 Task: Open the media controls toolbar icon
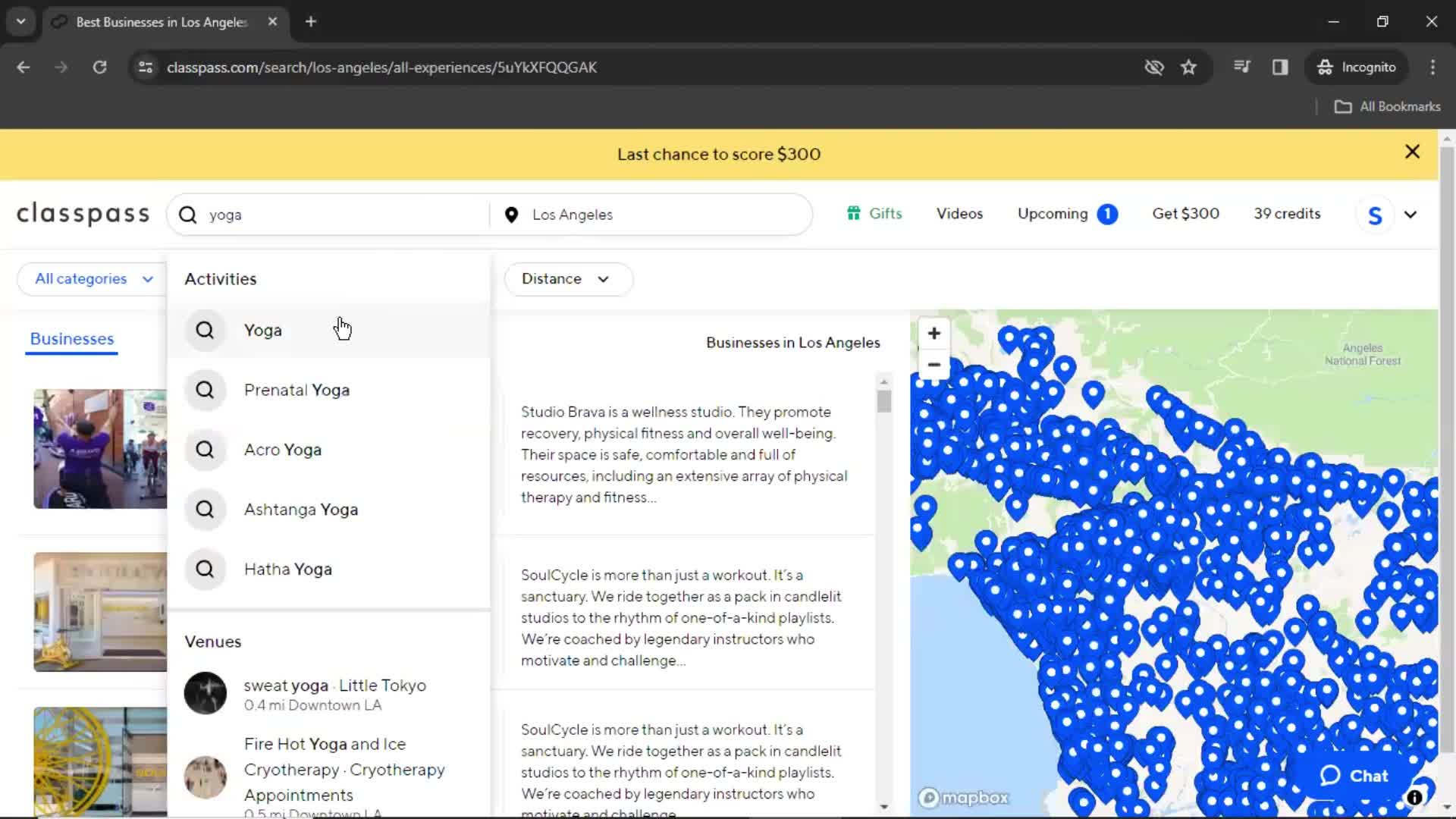pyautogui.click(x=1241, y=67)
